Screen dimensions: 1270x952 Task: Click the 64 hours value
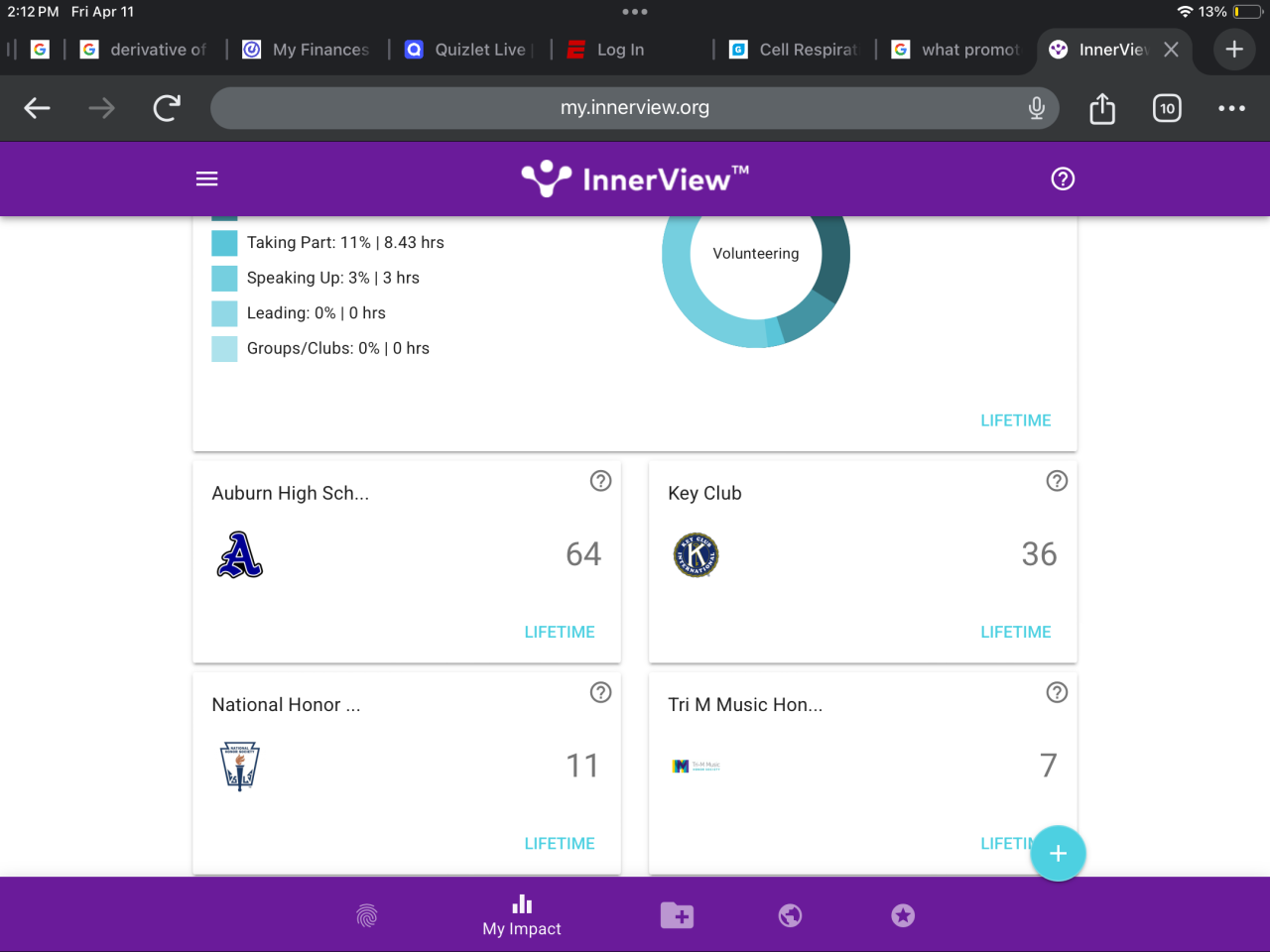(x=583, y=554)
